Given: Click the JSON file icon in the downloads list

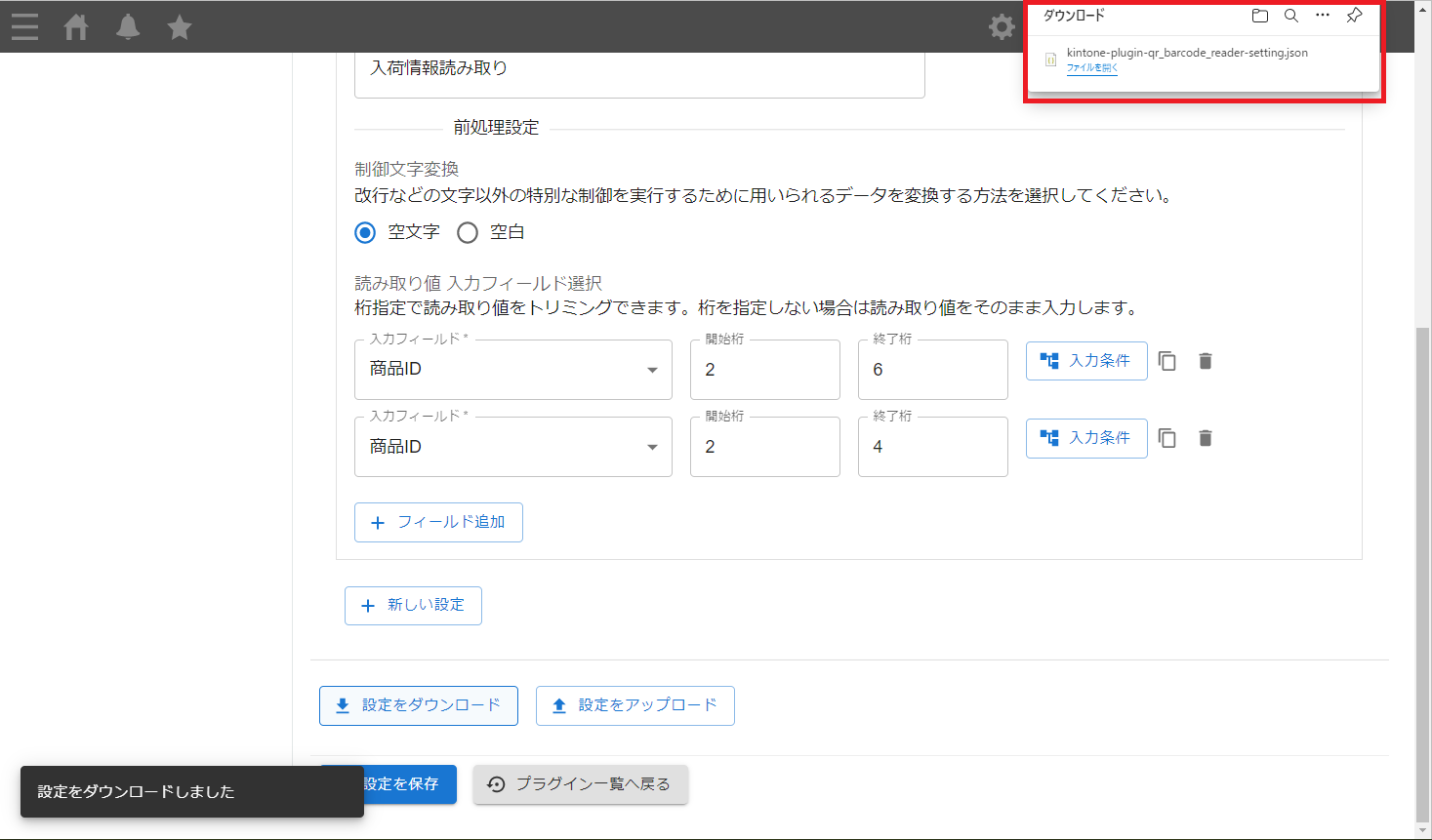Looking at the screenshot, I should pos(1049,59).
